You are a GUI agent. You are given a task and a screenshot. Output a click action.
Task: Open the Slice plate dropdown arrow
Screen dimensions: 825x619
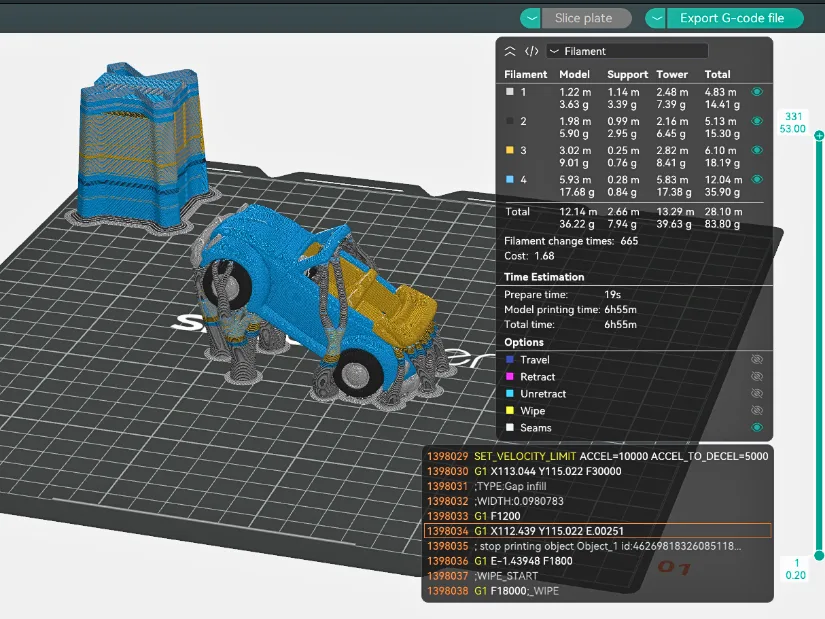point(531,18)
